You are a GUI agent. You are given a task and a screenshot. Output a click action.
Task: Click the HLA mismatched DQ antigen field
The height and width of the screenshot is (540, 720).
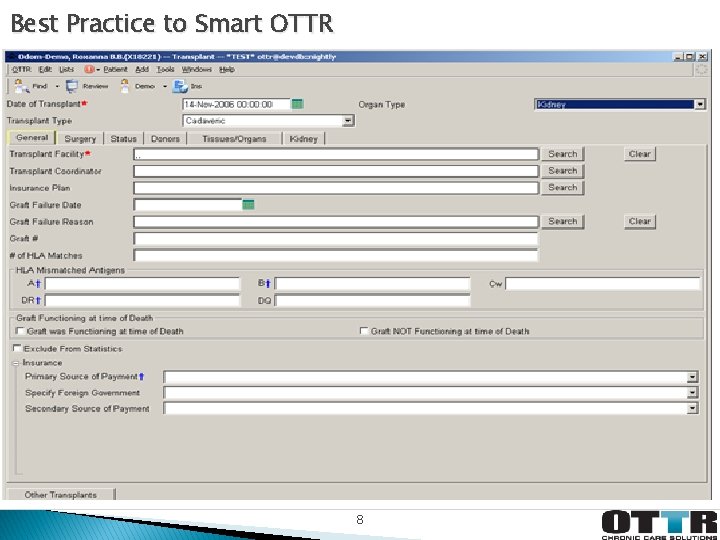point(372,301)
